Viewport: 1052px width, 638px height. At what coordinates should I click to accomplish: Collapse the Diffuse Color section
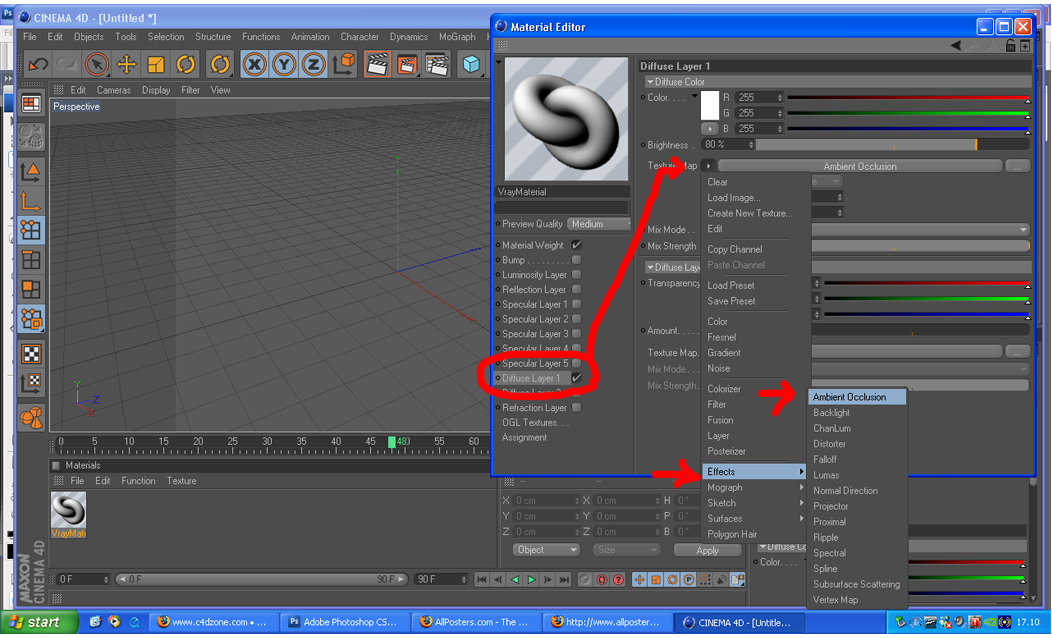[649, 81]
